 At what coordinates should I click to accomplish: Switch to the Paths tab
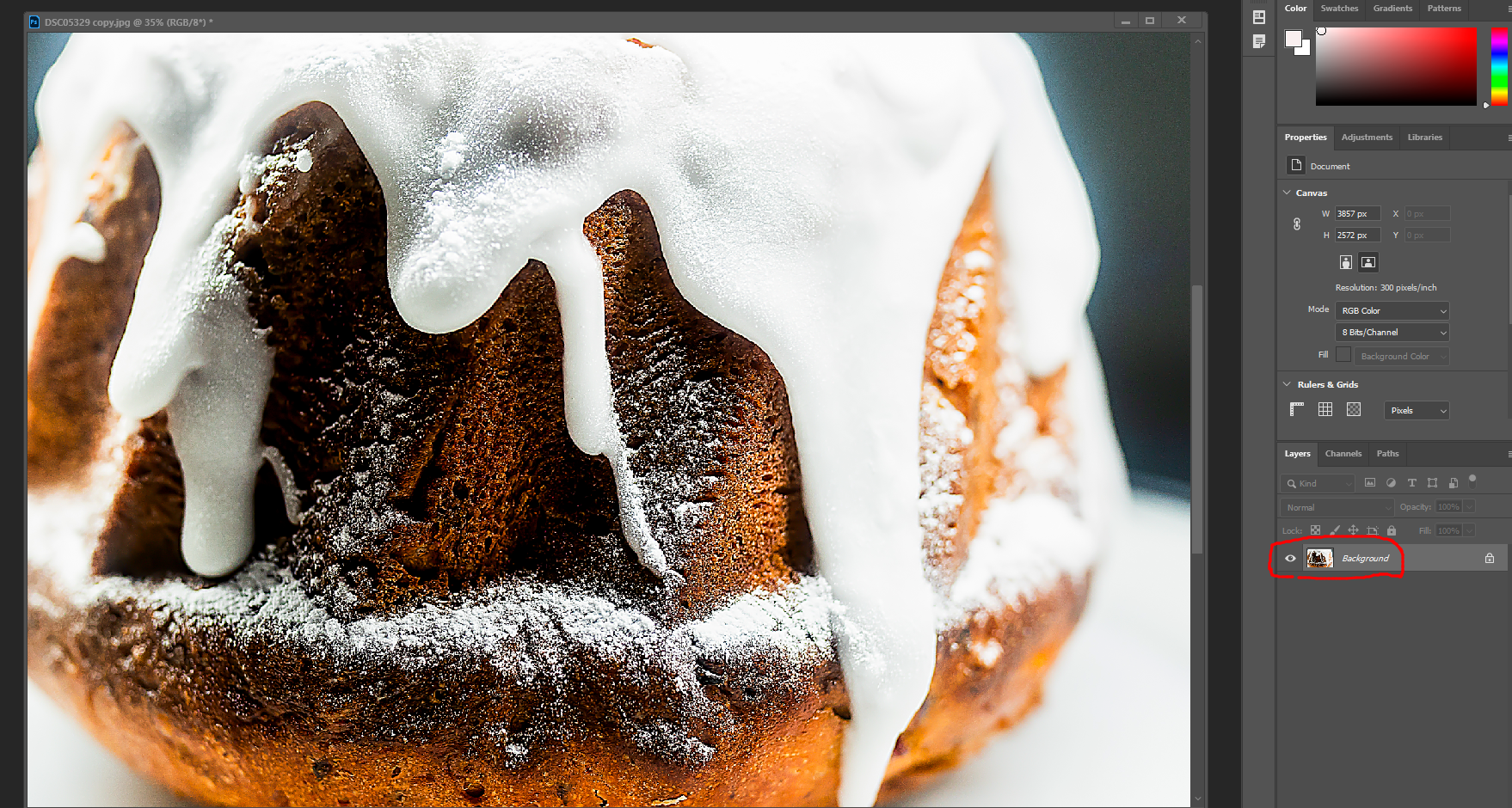(1387, 454)
